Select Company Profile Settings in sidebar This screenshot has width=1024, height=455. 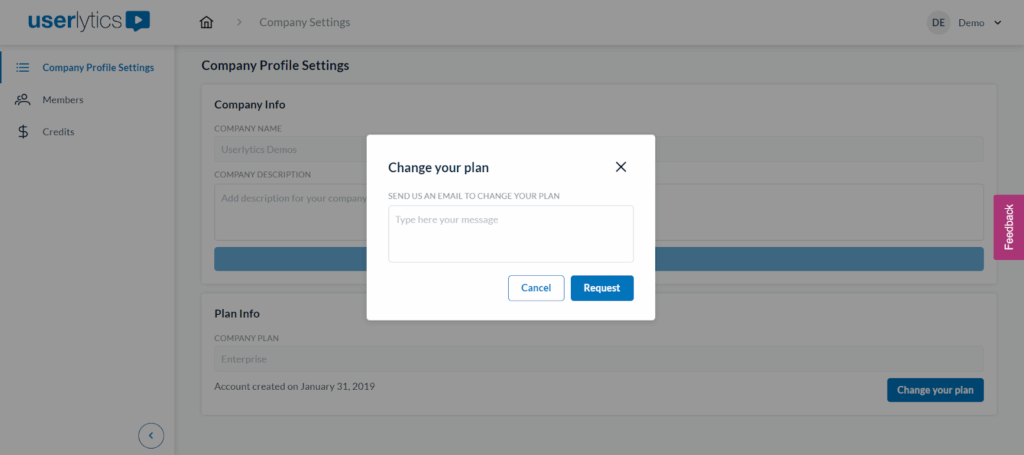(x=98, y=68)
